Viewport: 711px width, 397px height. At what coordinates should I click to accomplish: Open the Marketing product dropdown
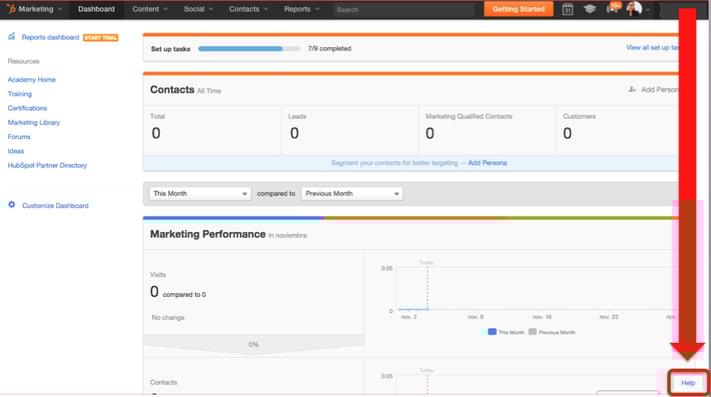click(x=40, y=9)
